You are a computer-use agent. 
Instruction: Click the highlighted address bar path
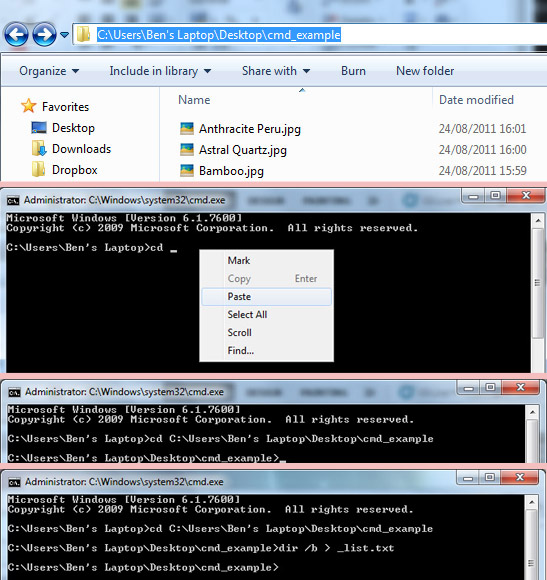coord(219,35)
